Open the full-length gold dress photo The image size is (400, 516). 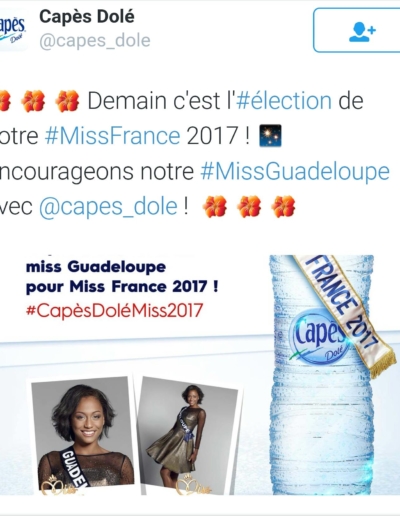[189, 437]
